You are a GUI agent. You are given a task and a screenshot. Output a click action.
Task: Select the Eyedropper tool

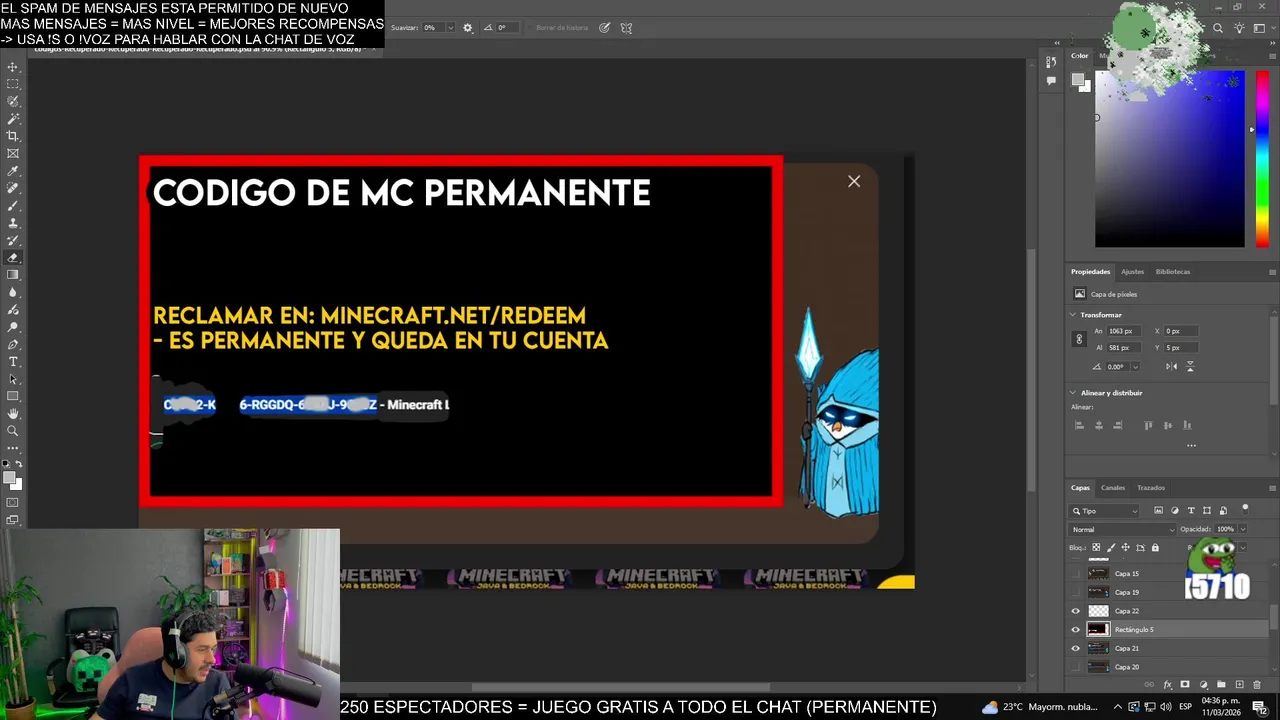(13, 170)
